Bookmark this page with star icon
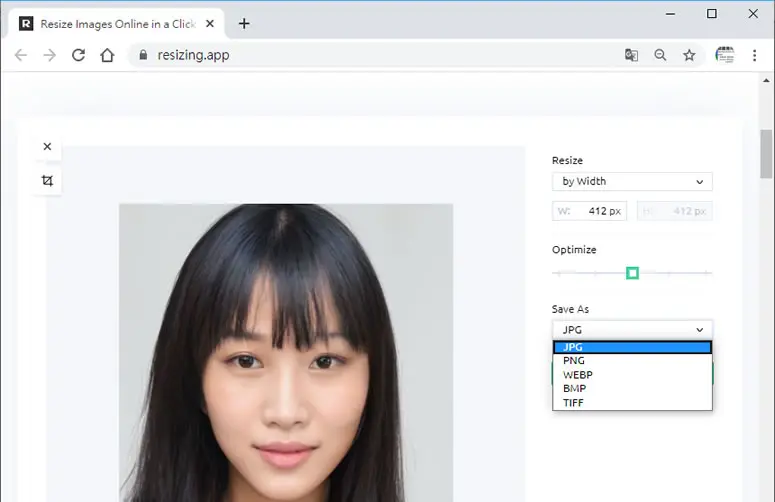Screen dimensions: 775x502 [689, 55]
